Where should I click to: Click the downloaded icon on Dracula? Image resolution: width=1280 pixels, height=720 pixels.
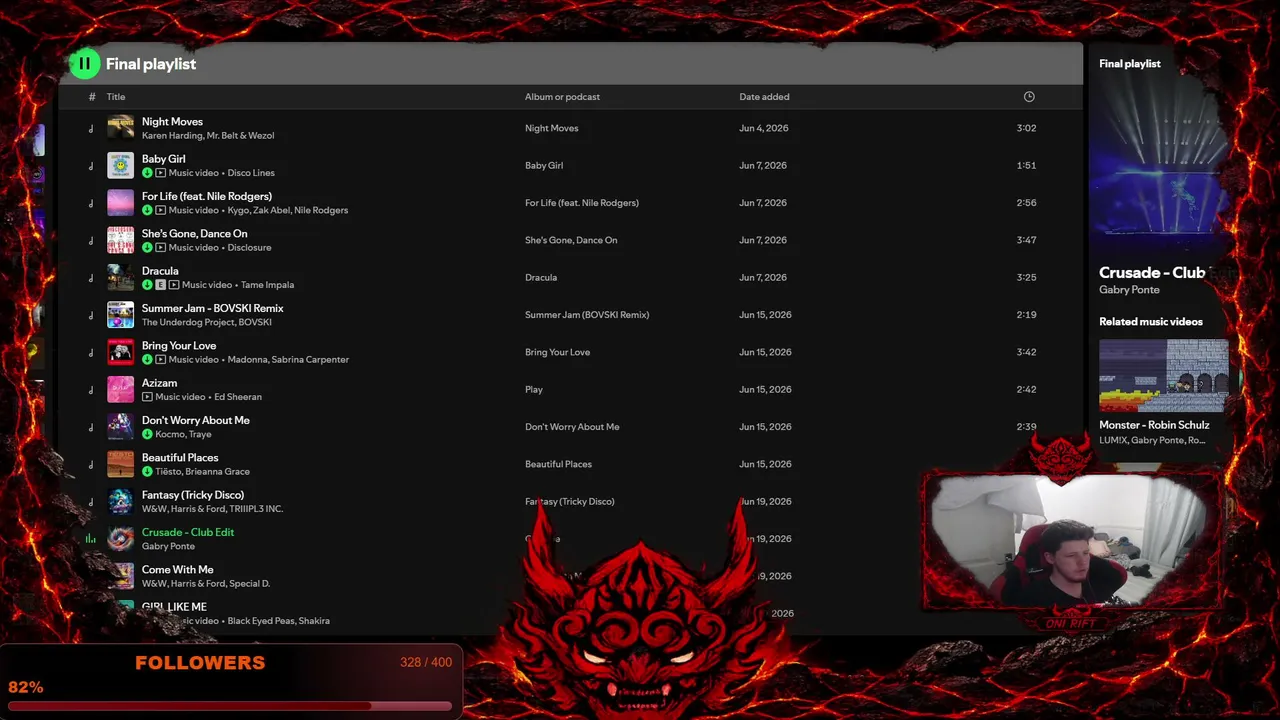[x=147, y=285]
